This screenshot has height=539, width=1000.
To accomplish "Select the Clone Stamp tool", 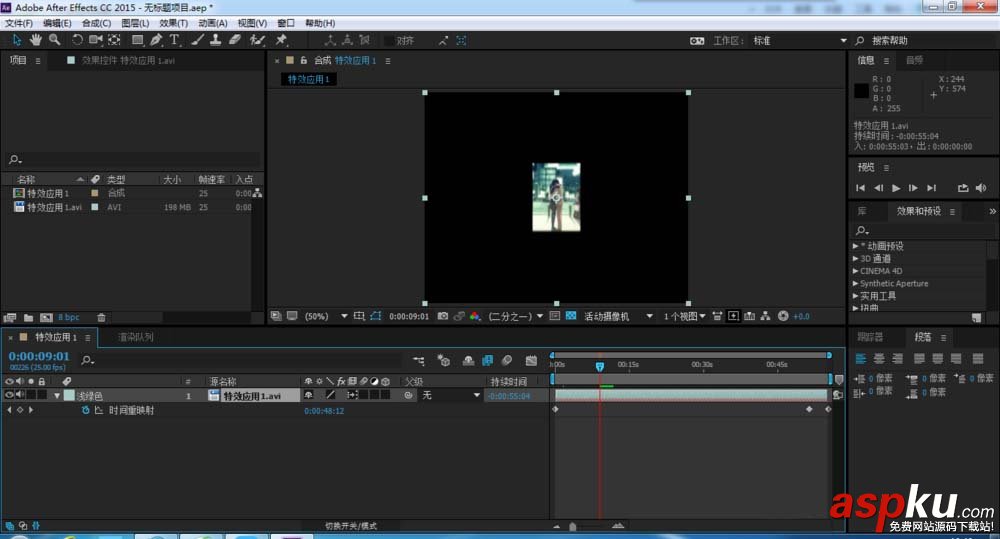I will tap(215, 40).
